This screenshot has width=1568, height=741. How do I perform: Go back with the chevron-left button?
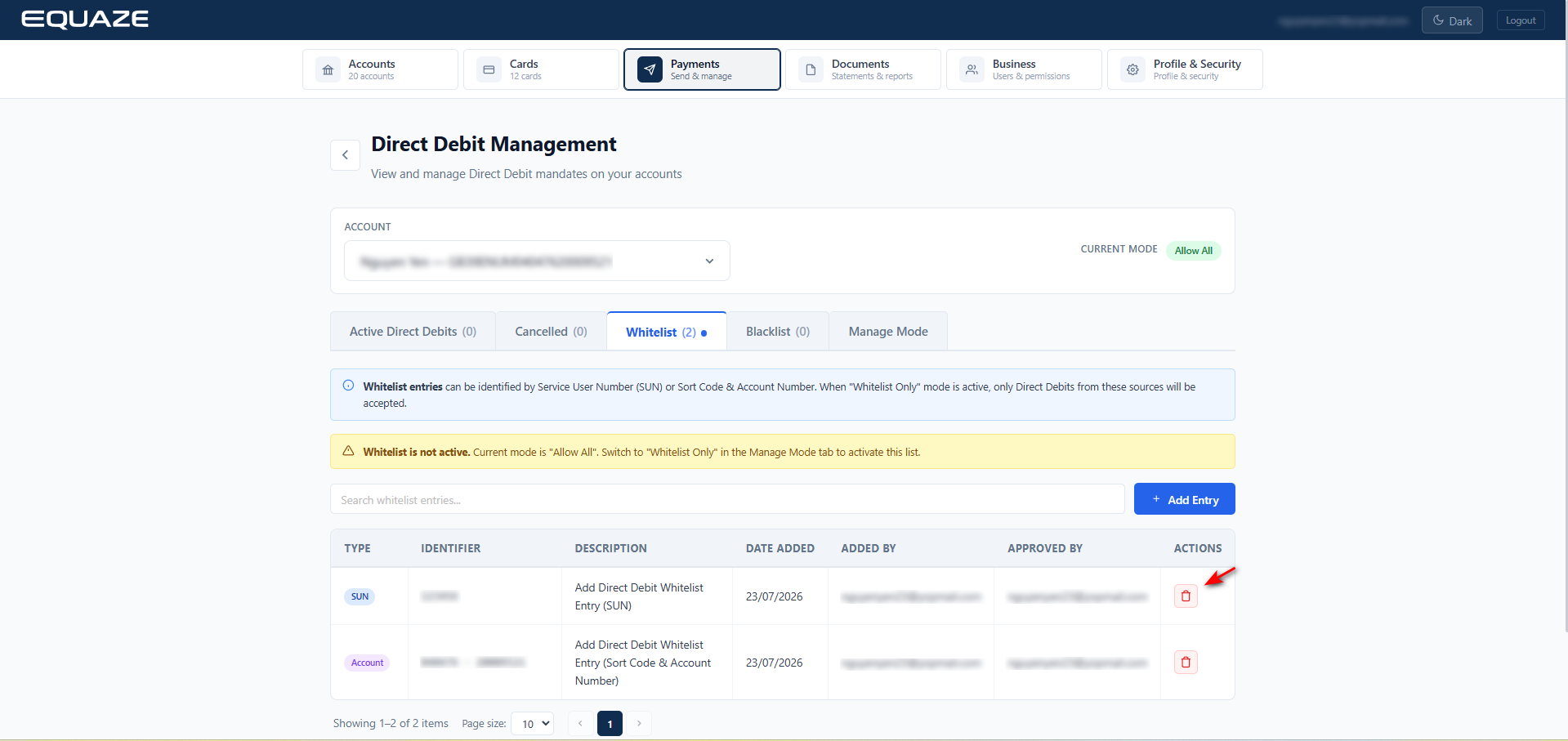[345, 155]
